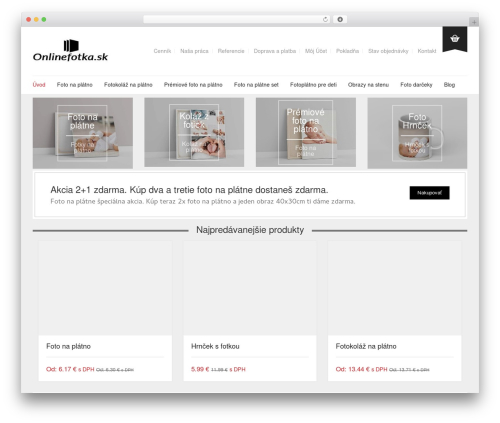This screenshot has height=423, width=500.
Task: Select Obrazy na stenu menu
Action: pyautogui.click(x=368, y=85)
